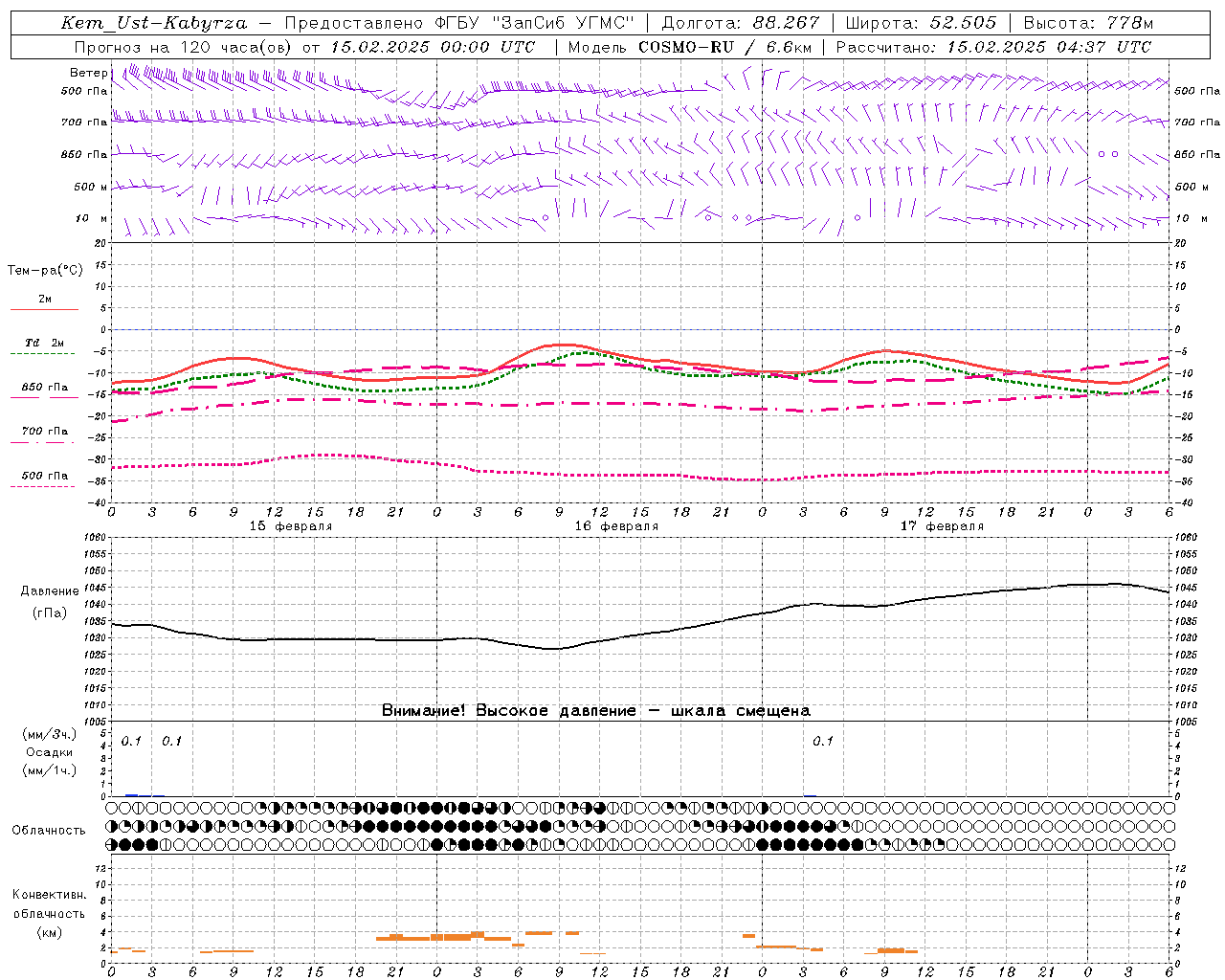Image resolution: width=1225 pixels, height=980 pixels.
Task: Select the Прогноз на 120 часа(ов) forecast line
Action: [304, 47]
